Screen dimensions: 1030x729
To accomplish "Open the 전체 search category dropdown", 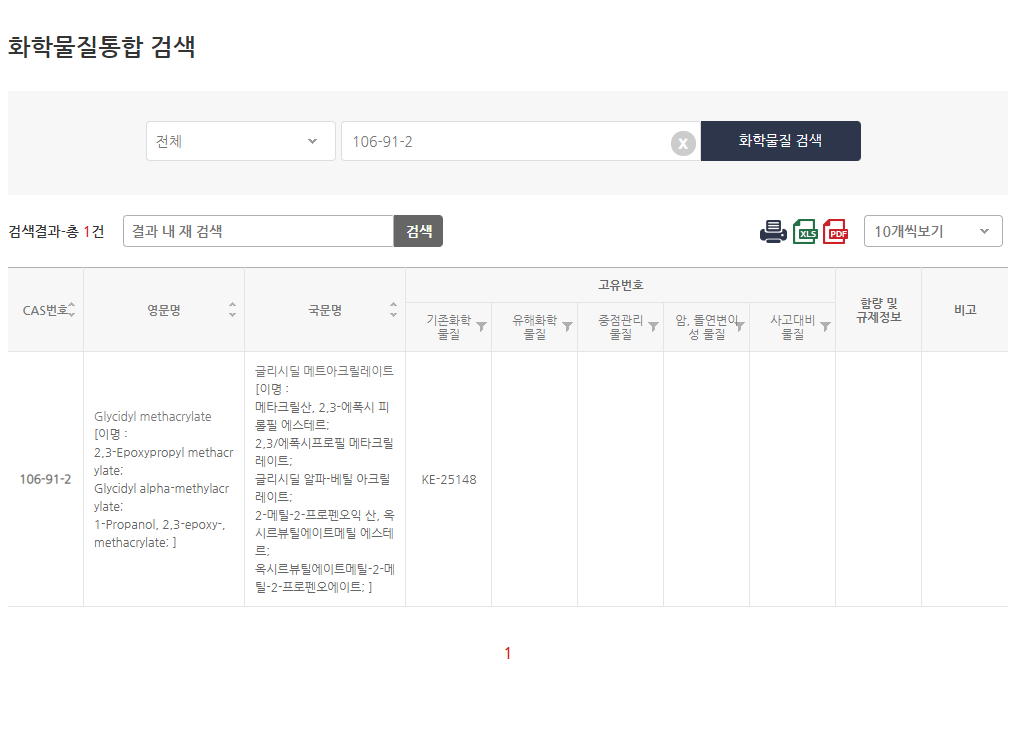I will click(x=240, y=141).
